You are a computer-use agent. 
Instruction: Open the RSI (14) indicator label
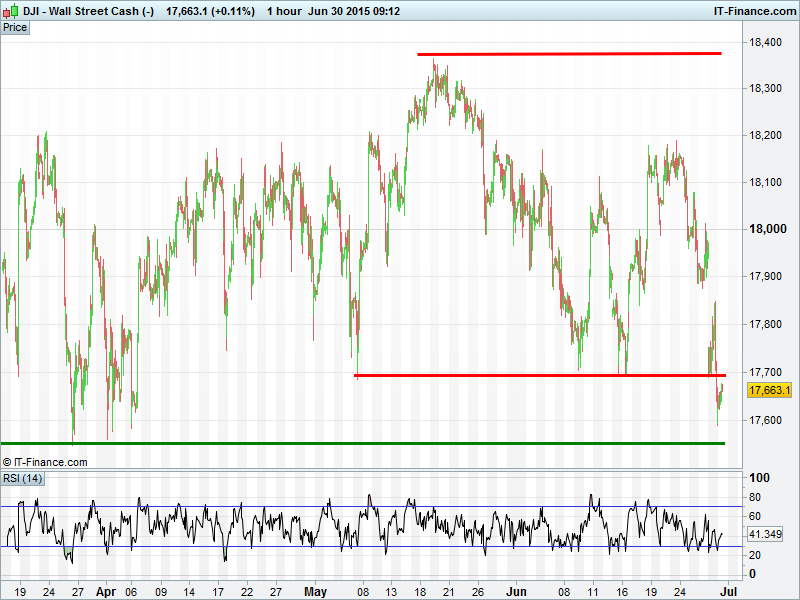[x=22, y=479]
